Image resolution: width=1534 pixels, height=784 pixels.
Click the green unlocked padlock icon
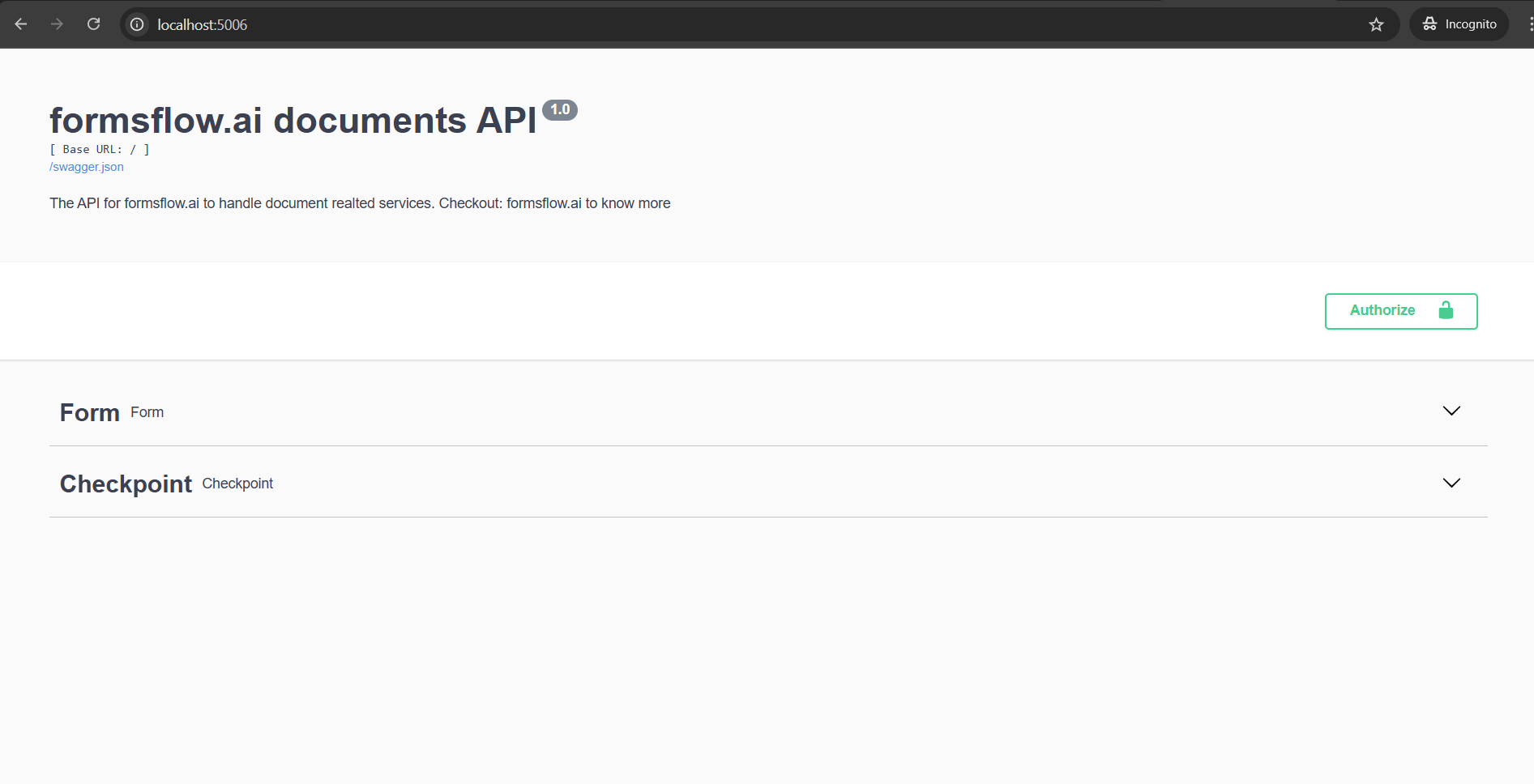click(1446, 311)
